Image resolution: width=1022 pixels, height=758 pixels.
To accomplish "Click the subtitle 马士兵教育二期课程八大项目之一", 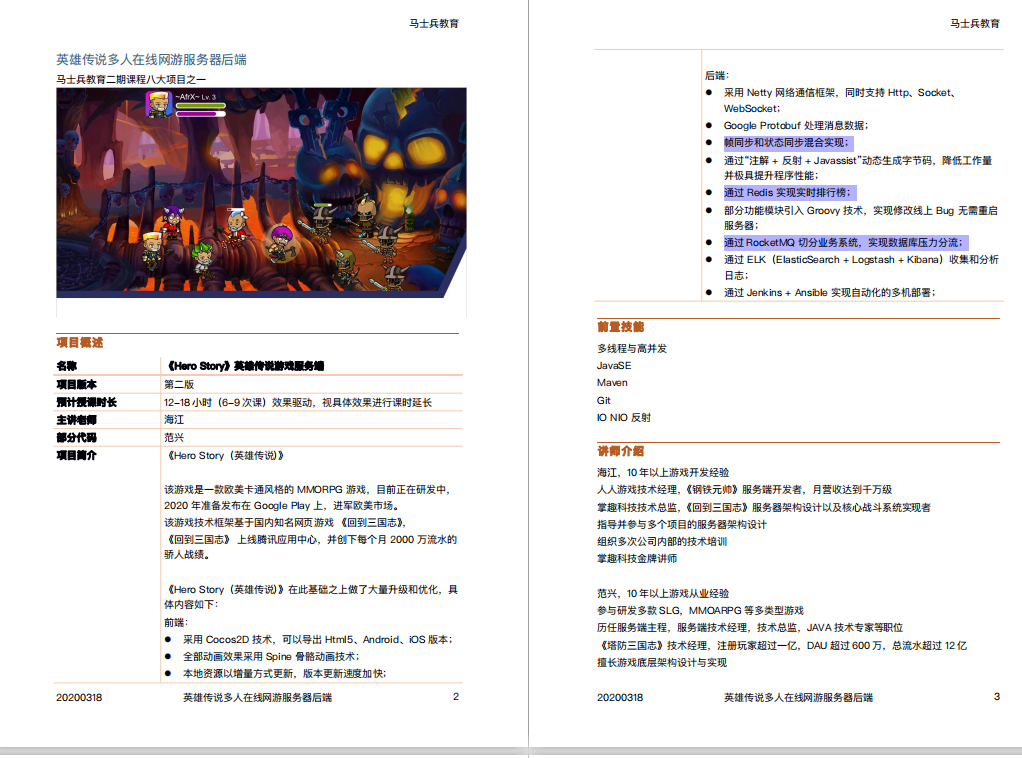I will point(131,80).
